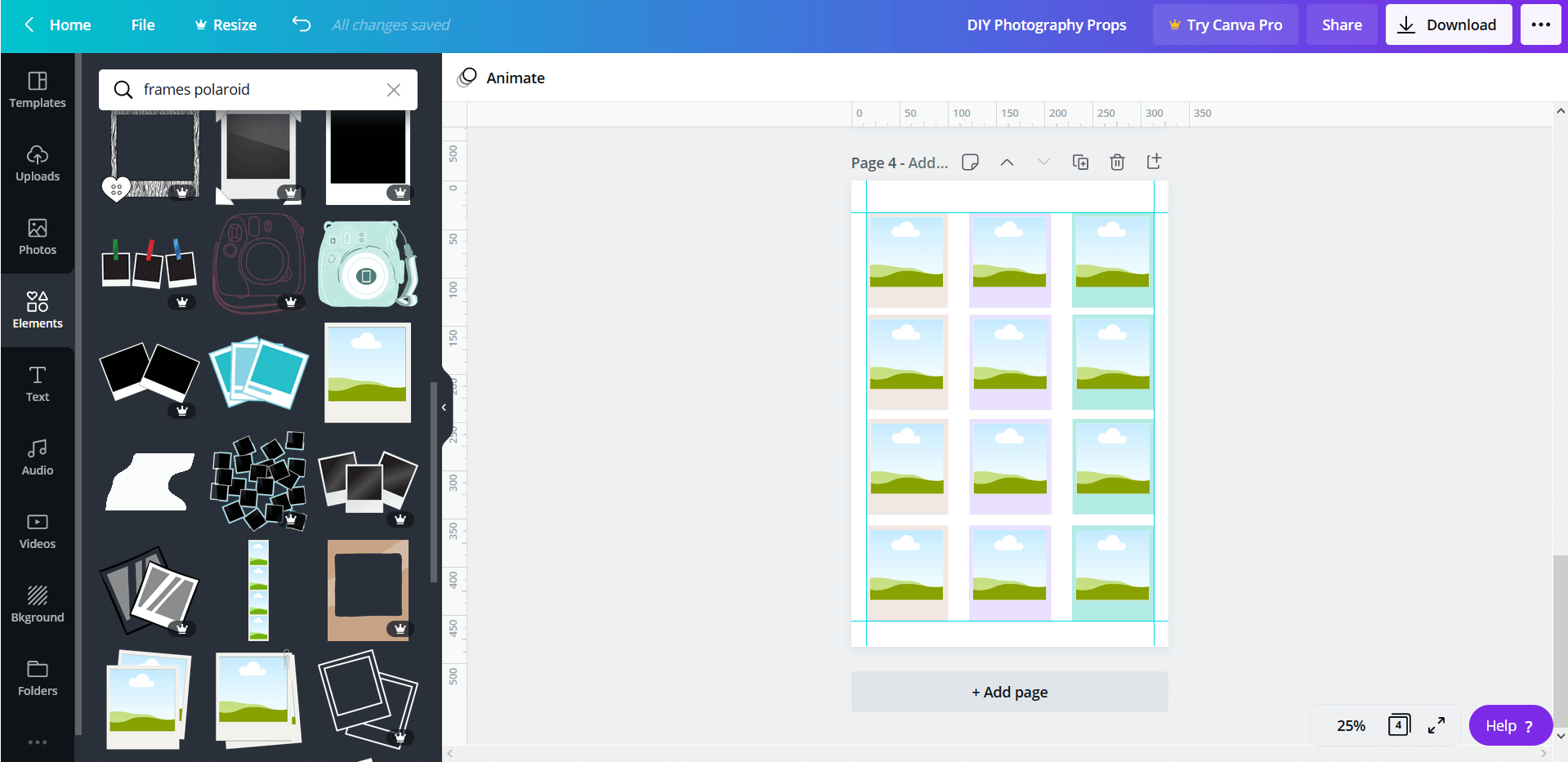Delete Page 4 with the trash icon
This screenshot has width=1568, height=762.
pyautogui.click(x=1117, y=162)
